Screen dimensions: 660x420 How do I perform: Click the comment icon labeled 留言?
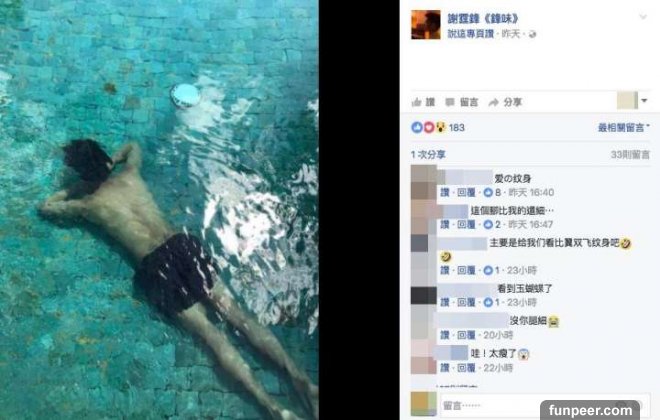tap(450, 102)
